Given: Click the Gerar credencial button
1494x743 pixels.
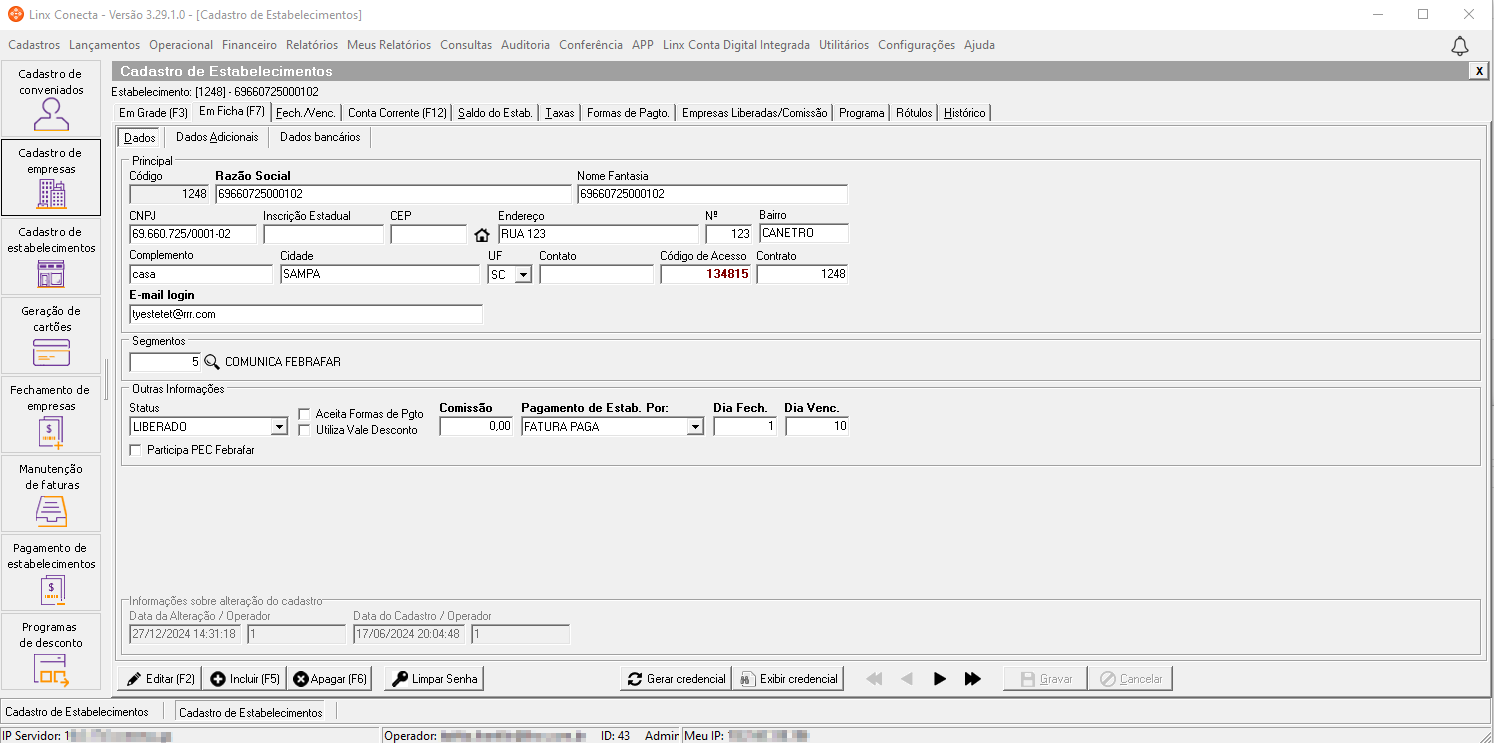Looking at the screenshot, I should pos(676,679).
